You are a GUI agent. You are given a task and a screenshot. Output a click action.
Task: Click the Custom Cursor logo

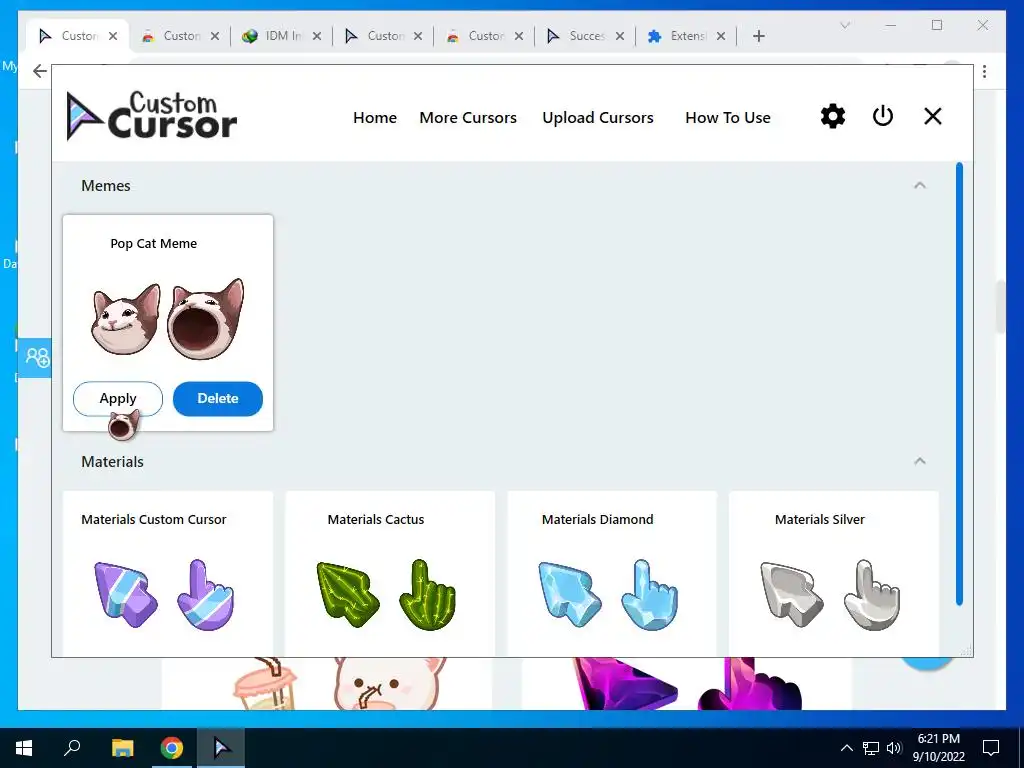point(152,116)
